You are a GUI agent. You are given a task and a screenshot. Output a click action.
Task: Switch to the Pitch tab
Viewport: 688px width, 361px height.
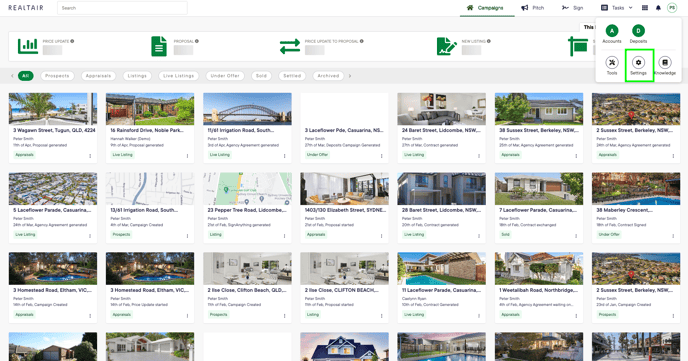[533, 8]
